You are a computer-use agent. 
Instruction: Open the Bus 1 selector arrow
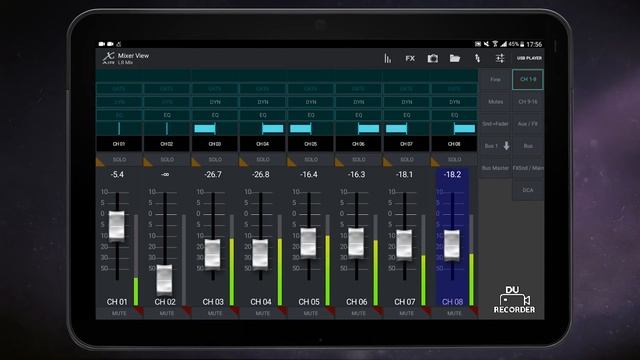click(506, 146)
